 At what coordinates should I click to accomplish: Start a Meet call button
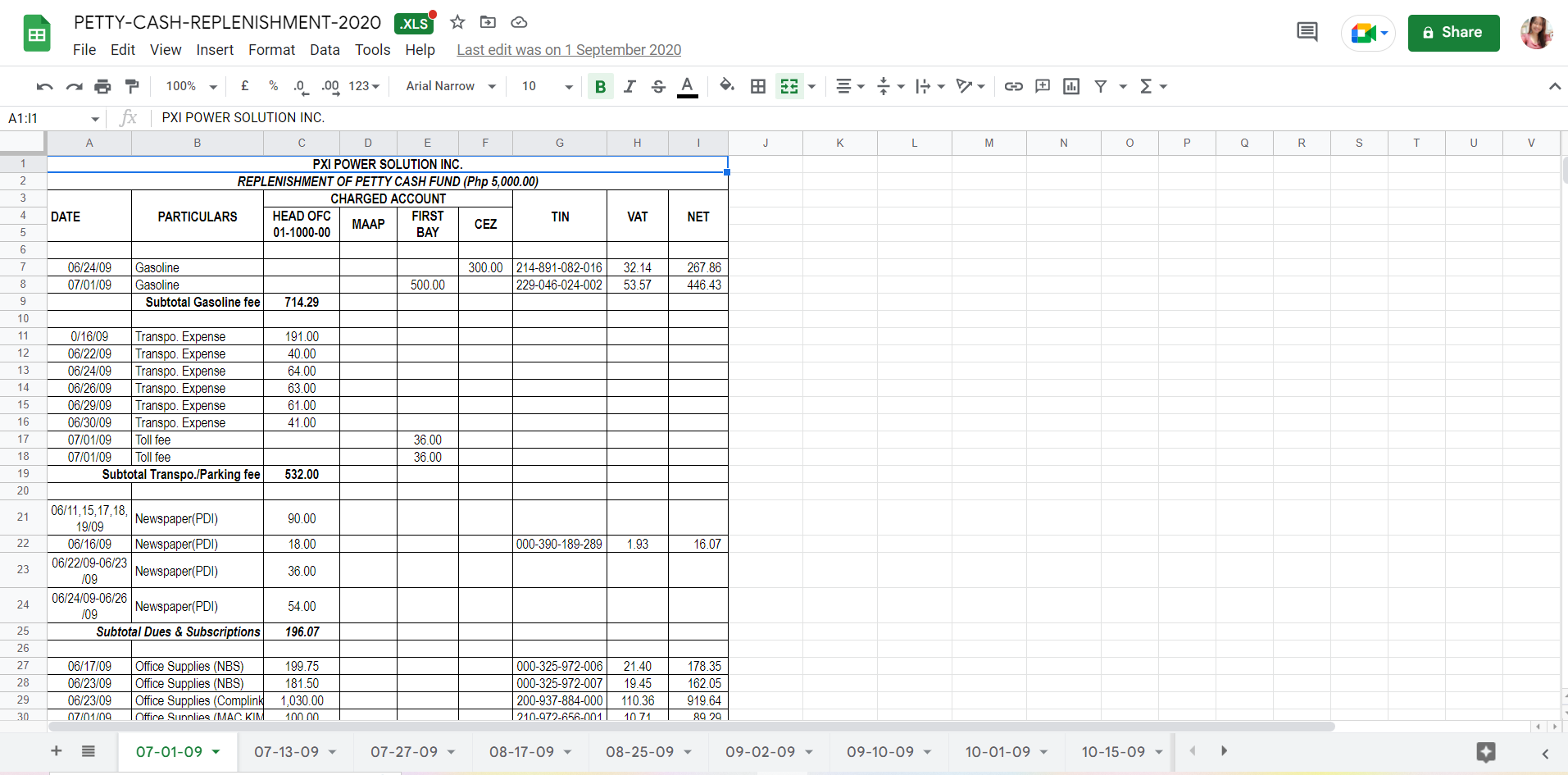pos(1368,33)
